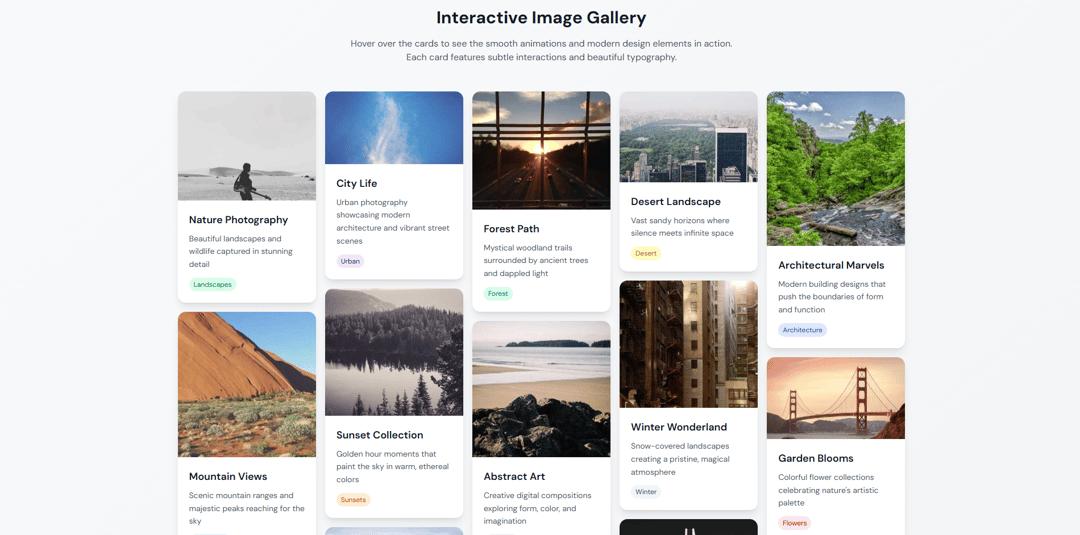The height and width of the screenshot is (535, 1080).
Task: Click 'Modern building designs' description
Action: (x=832, y=297)
